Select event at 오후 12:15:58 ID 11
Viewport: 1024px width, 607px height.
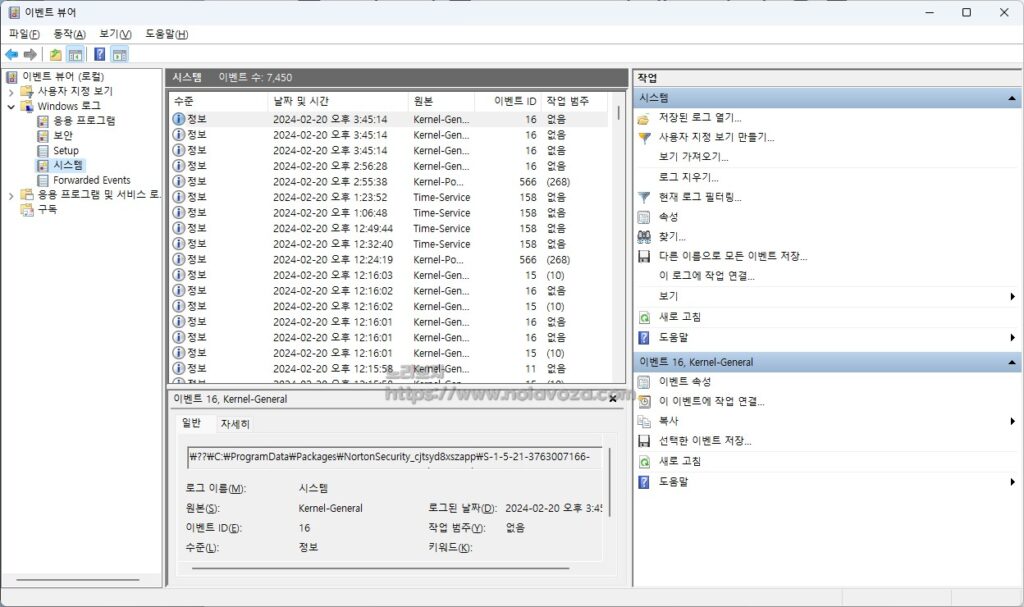(390, 369)
